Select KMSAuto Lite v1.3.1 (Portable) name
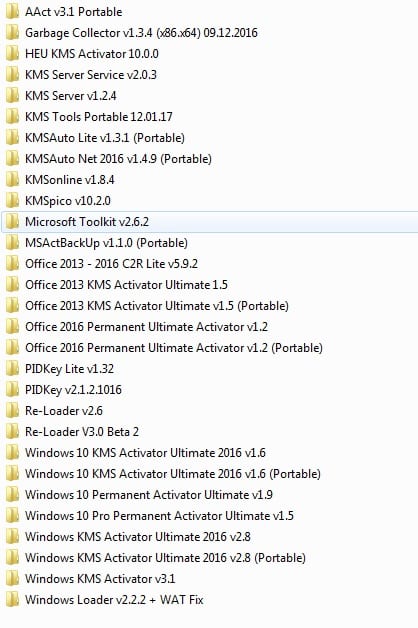This screenshot has height=628, width=418. tap(105, 137)
